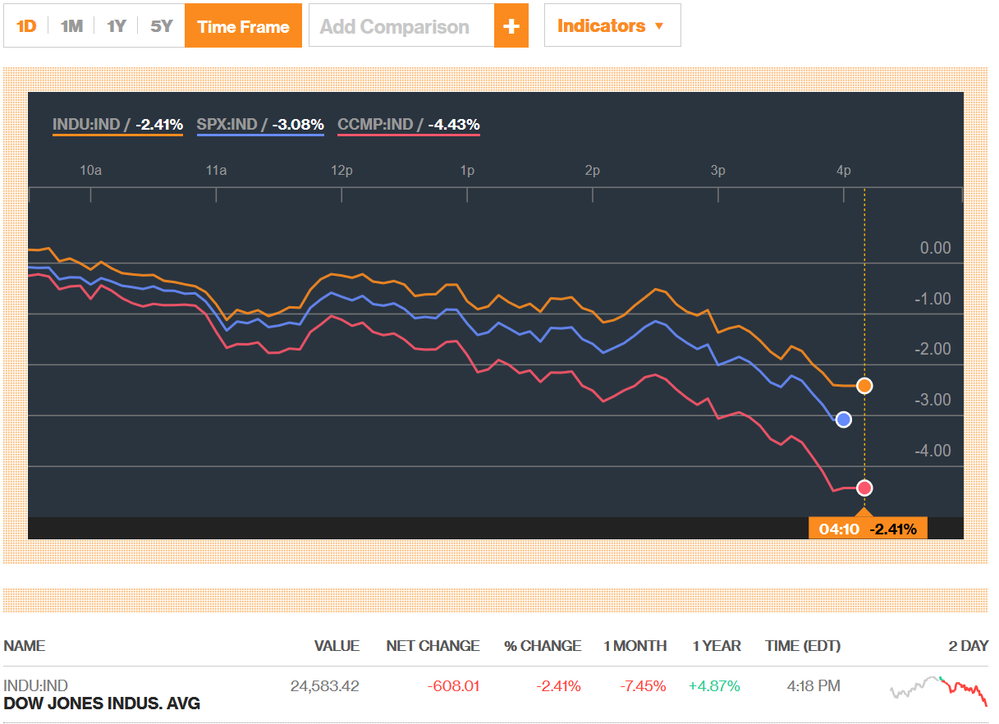999x724 pixels.
Task: Click the blue SPX endpoint marker
Action: tap(844, 419)
